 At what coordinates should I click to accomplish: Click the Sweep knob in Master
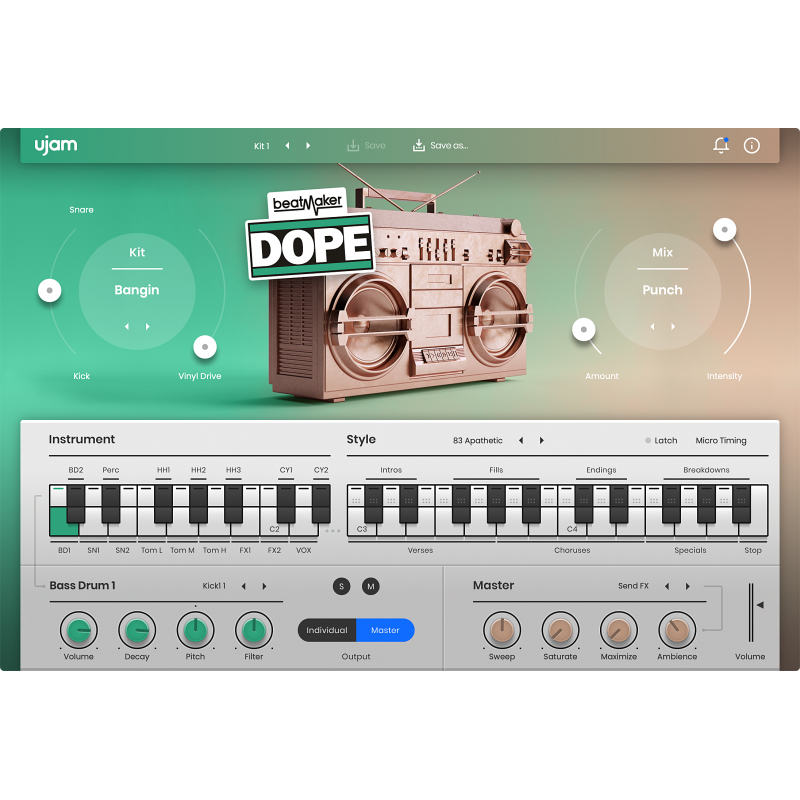(x=502, y=630)
